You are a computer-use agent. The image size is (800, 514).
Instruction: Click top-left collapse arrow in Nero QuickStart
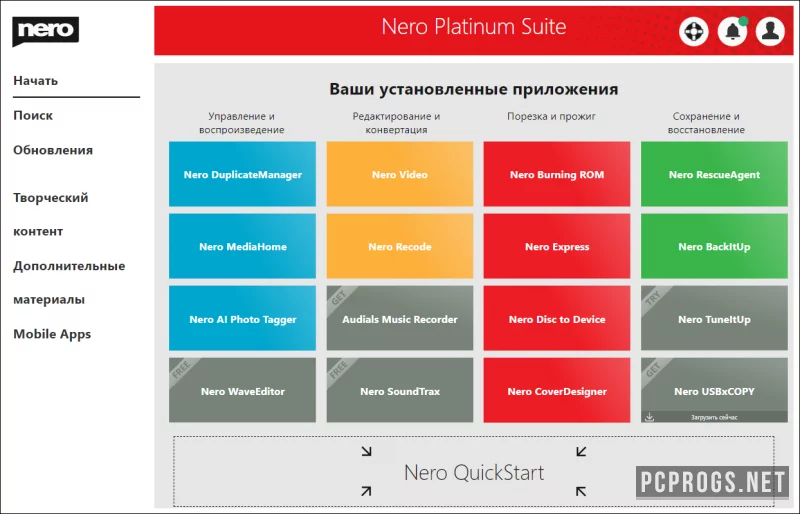click(x=366, y=451)
